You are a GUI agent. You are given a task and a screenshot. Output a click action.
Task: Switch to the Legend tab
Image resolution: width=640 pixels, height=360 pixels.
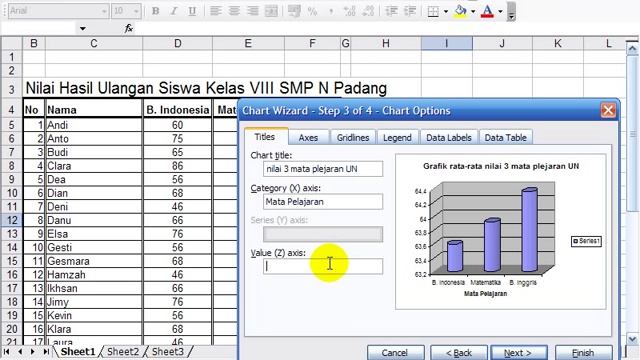[x=397, y=138]
